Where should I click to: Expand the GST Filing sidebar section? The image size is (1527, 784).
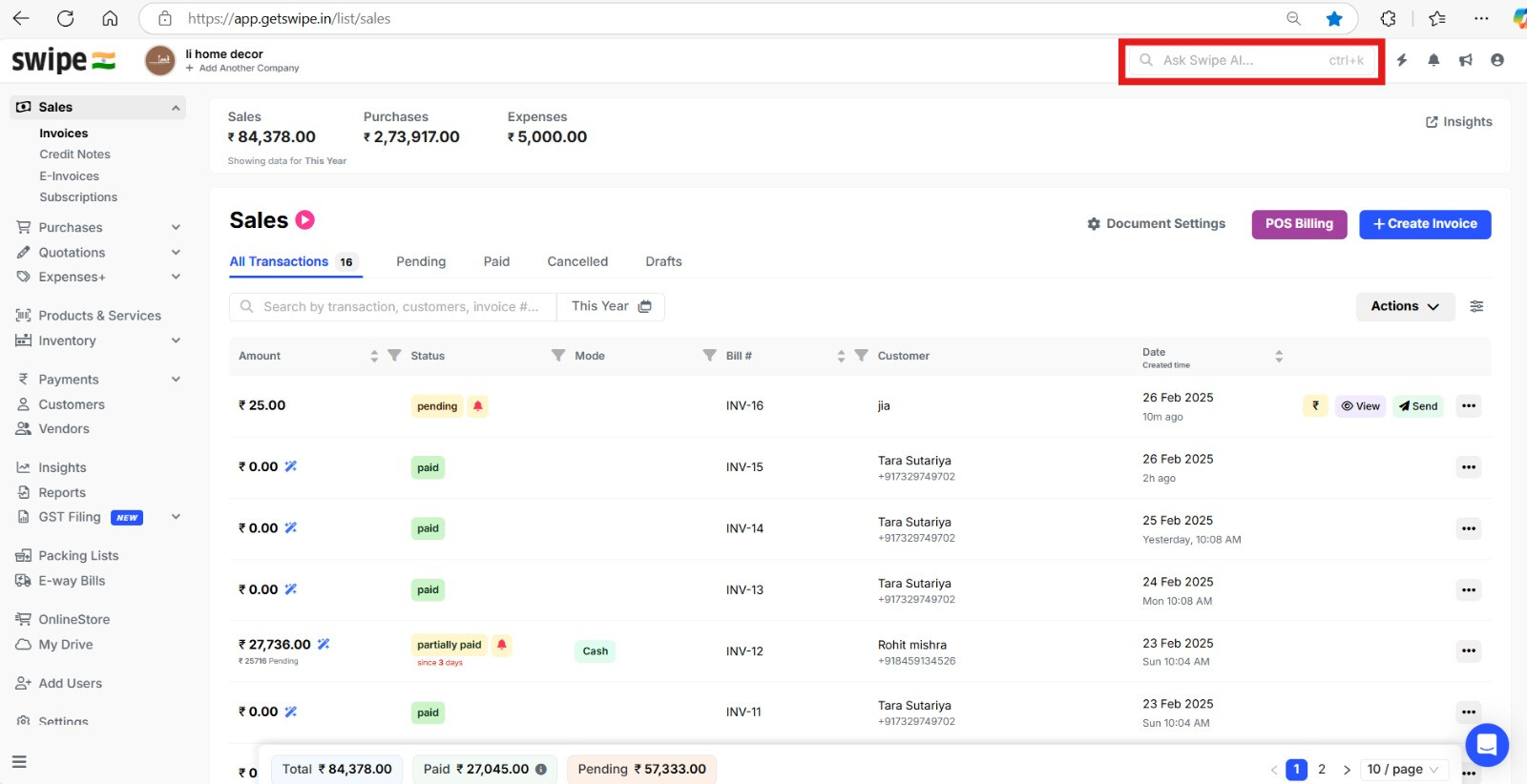[x=176, y=517]
